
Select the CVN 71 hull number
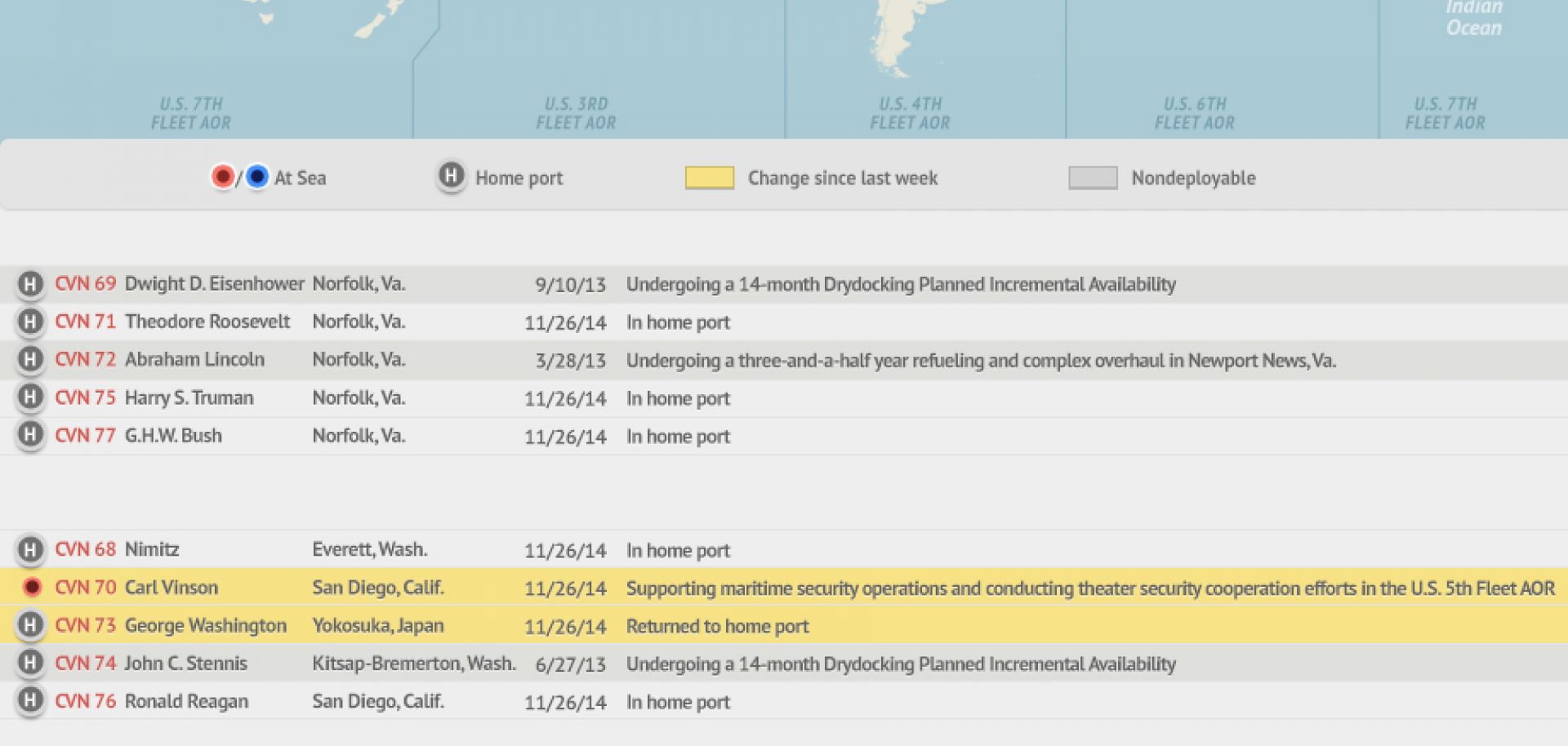pos(85,322)
